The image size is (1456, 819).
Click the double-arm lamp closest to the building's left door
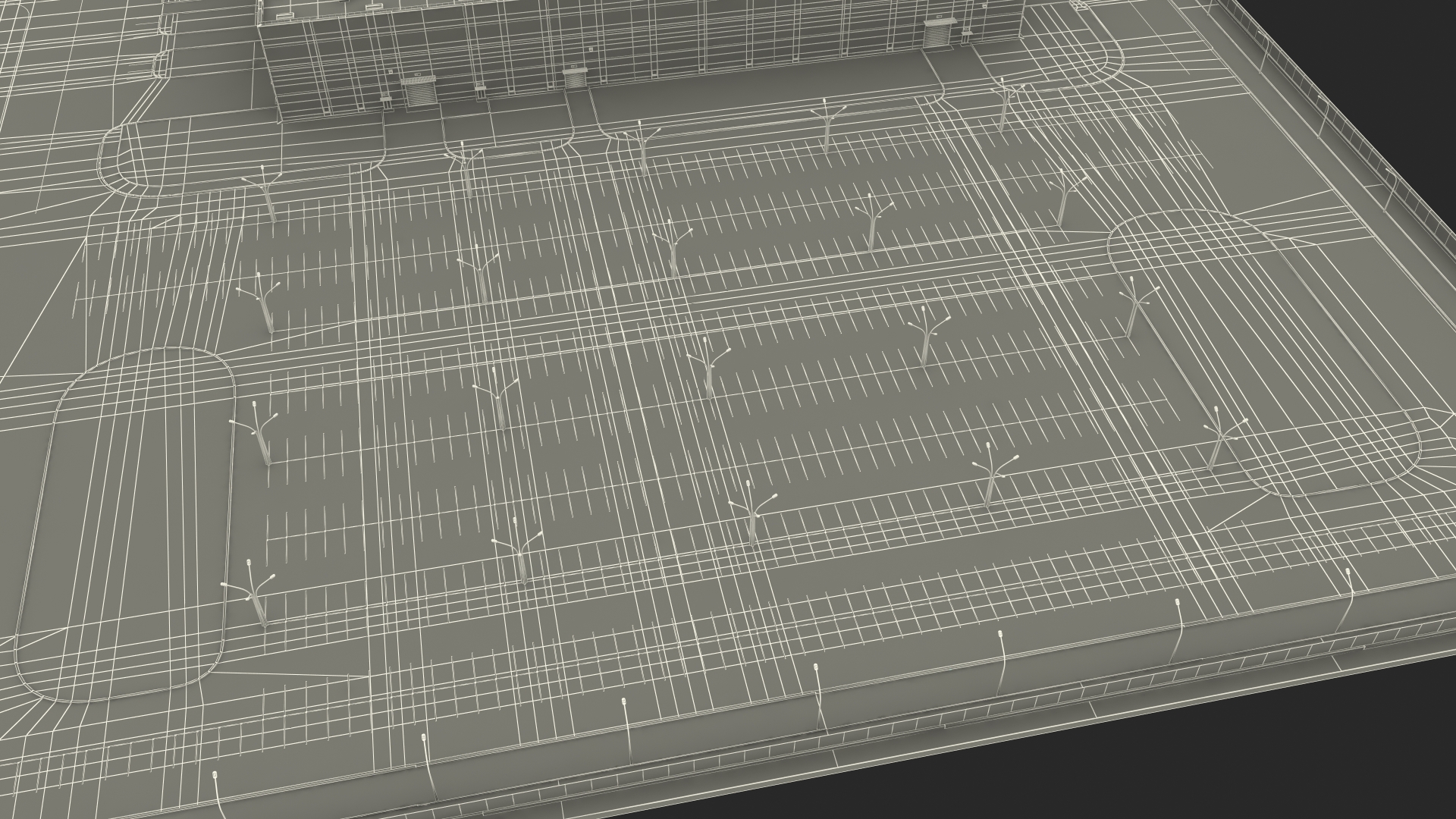465,174
